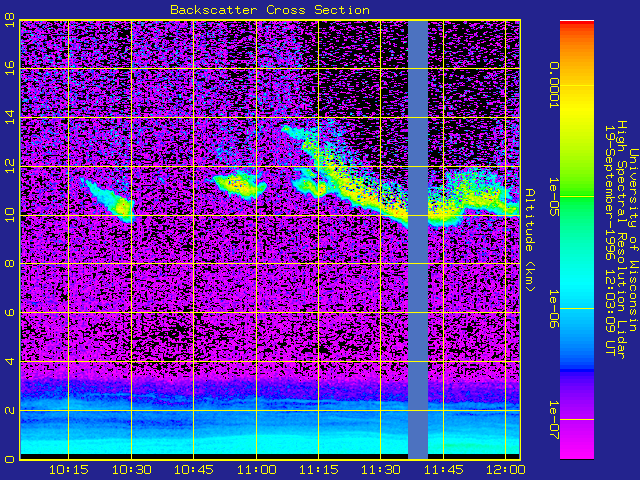The width and height of the screenshot is (640, 480).
Task: Click the altitude label 18
Action: point(9,20)
